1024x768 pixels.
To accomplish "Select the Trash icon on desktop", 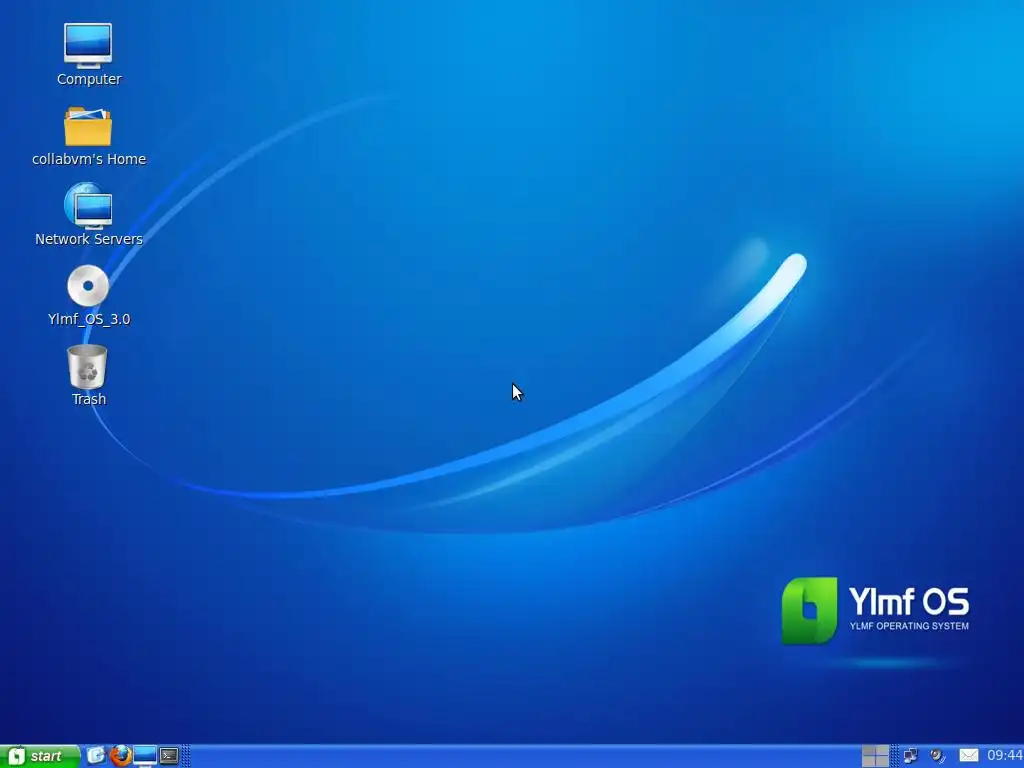I will (x=88, y=366).
